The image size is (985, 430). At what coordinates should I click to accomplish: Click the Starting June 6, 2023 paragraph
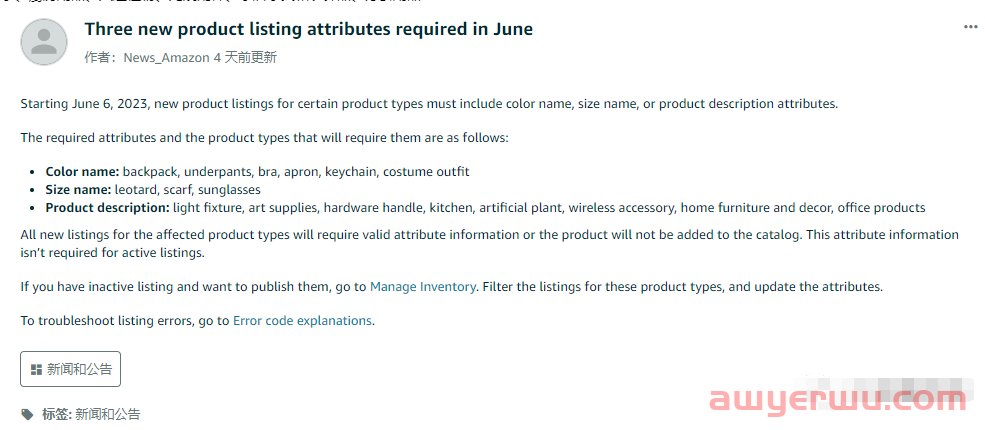point(429,104)
